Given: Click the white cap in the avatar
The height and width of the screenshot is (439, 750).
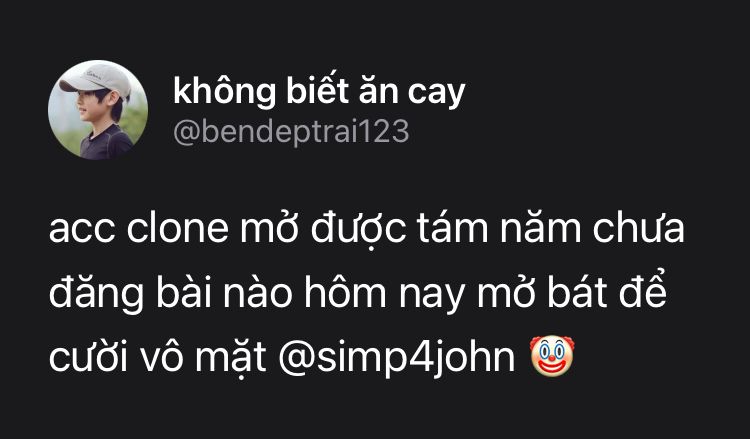Looking at the screenshot, I should pos(97,79).
